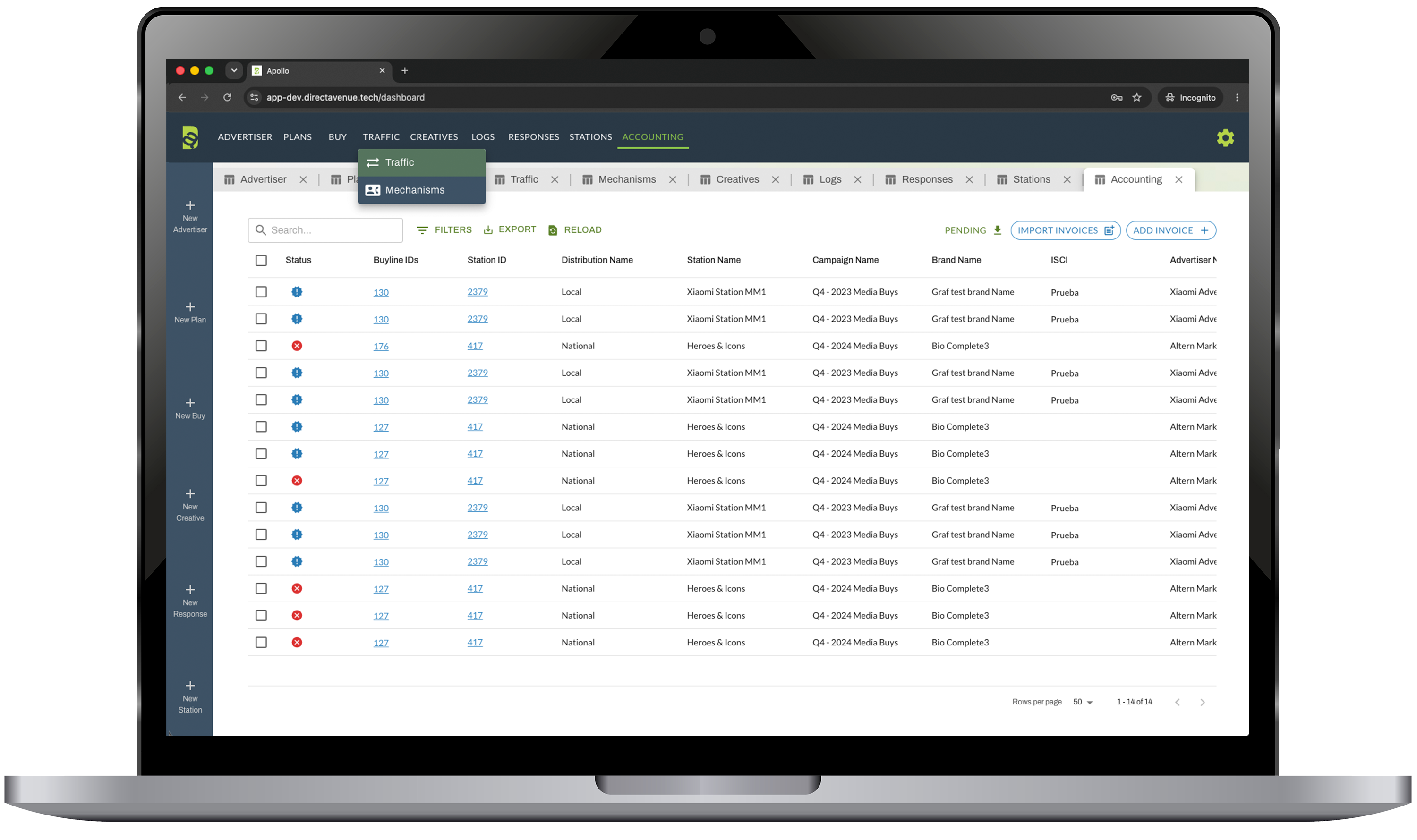Click the EXPORT toolbar button

click(510, 230)
